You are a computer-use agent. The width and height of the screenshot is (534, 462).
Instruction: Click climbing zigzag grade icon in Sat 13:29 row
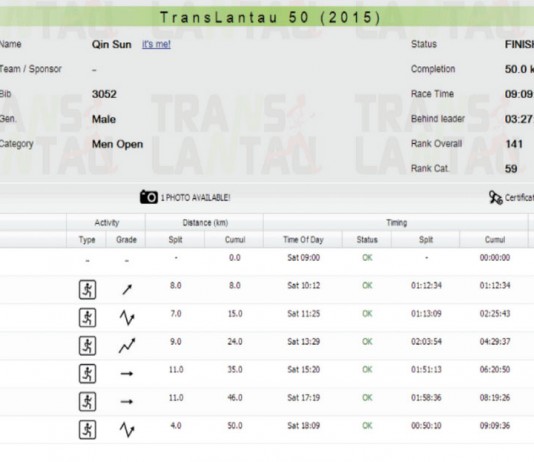coord(127,346)
